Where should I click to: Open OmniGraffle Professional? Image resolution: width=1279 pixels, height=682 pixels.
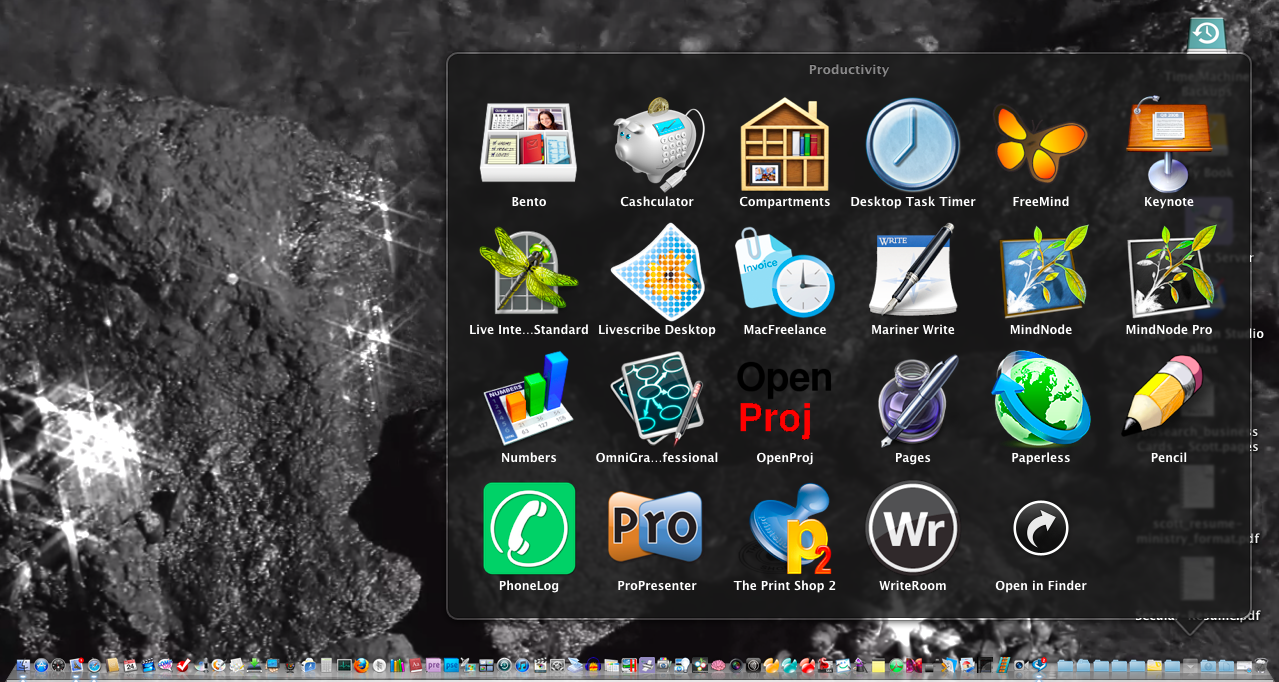[x=657, y=399]
